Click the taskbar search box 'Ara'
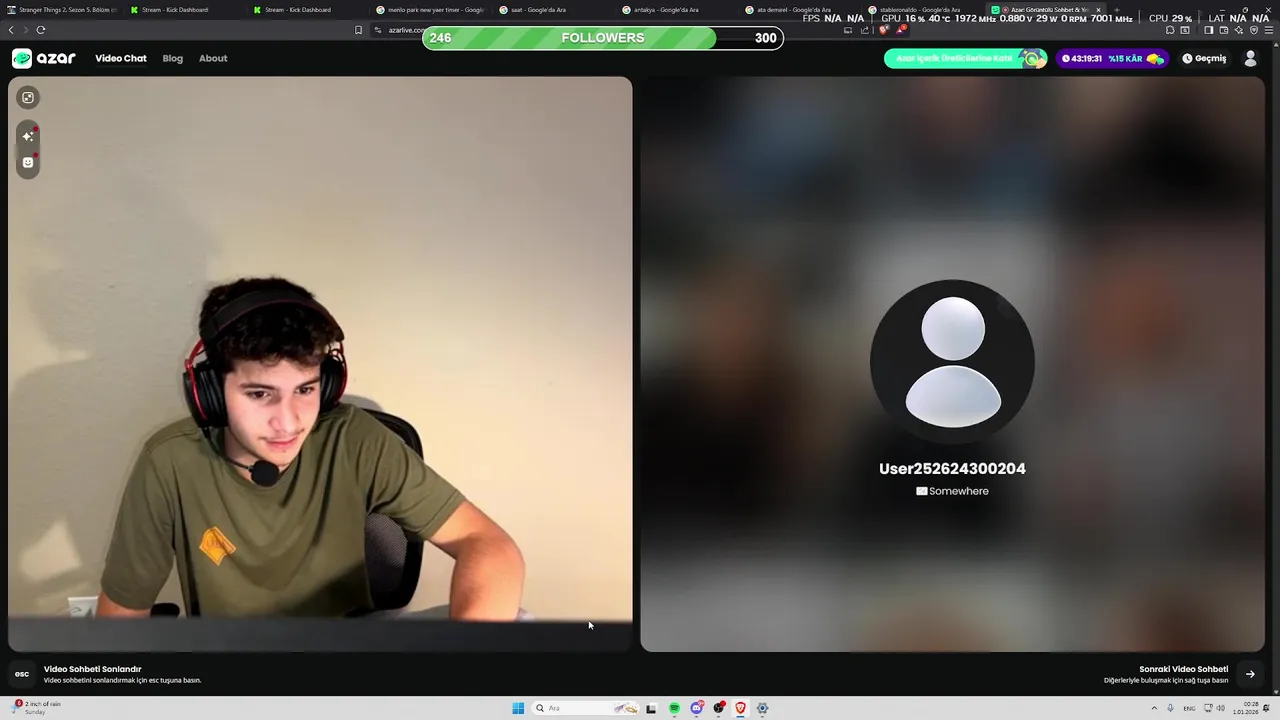 click(586, 708)
